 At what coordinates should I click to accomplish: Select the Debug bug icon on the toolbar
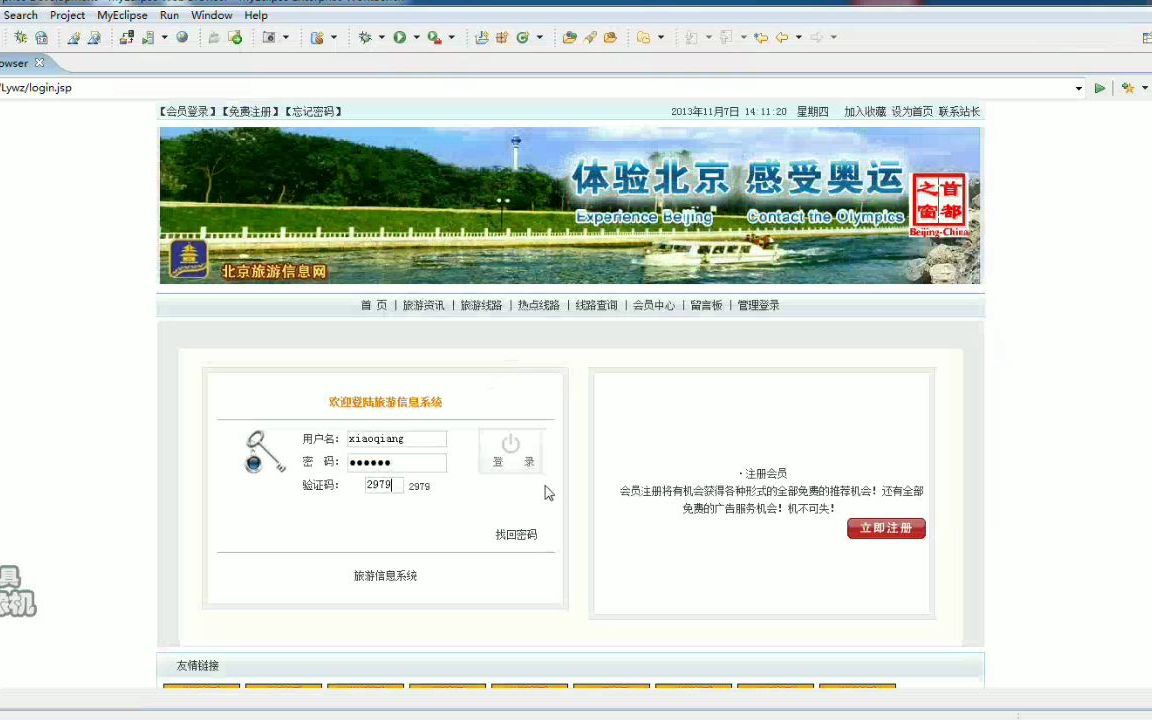364,37
